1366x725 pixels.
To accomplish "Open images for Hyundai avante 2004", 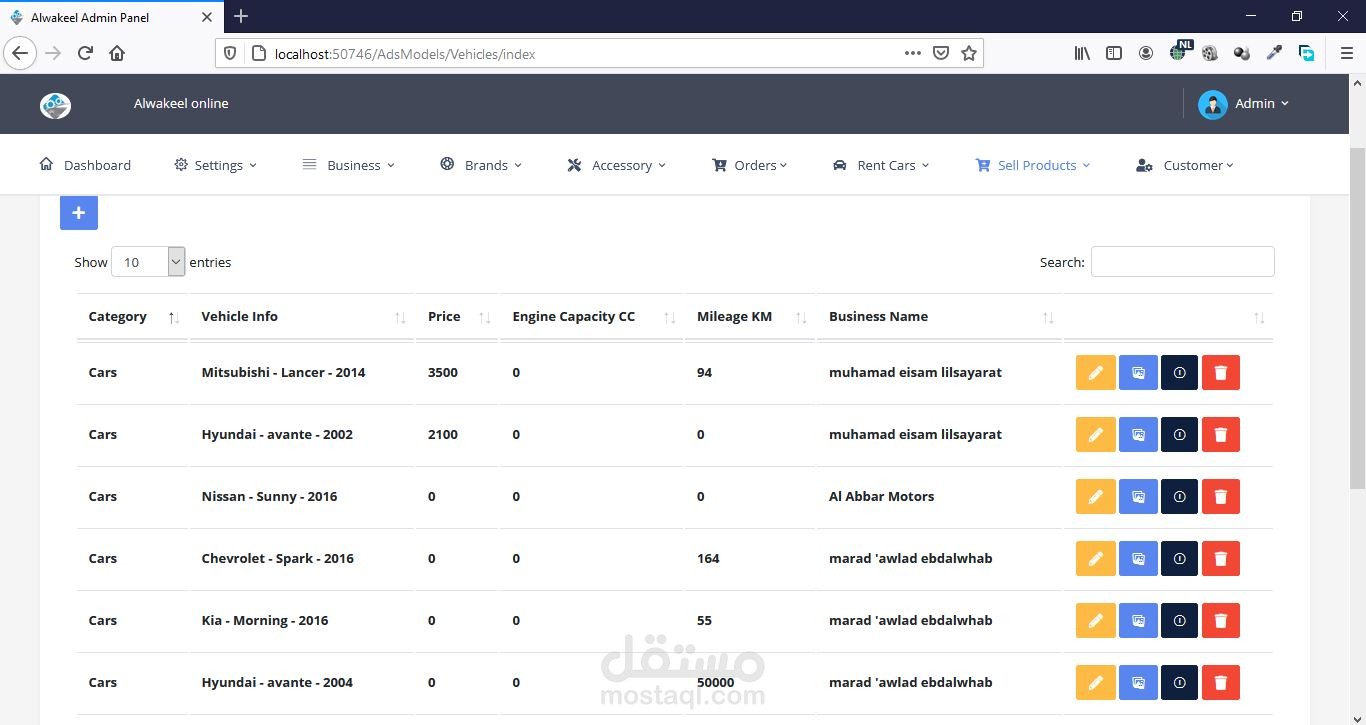I will click(x=1138, y=682).
